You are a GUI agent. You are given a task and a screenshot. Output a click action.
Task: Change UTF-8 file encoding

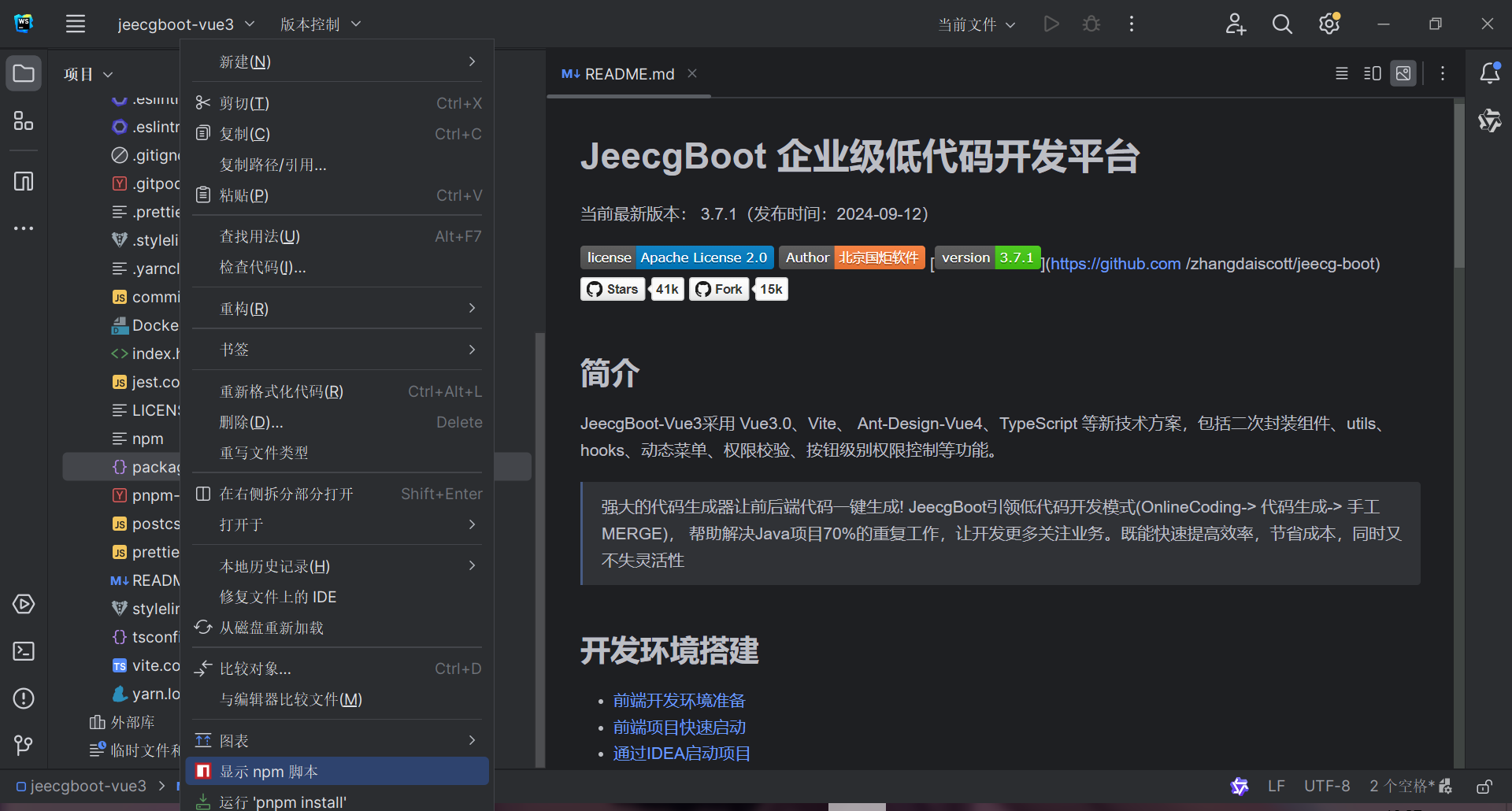(x=1327, y=786)
